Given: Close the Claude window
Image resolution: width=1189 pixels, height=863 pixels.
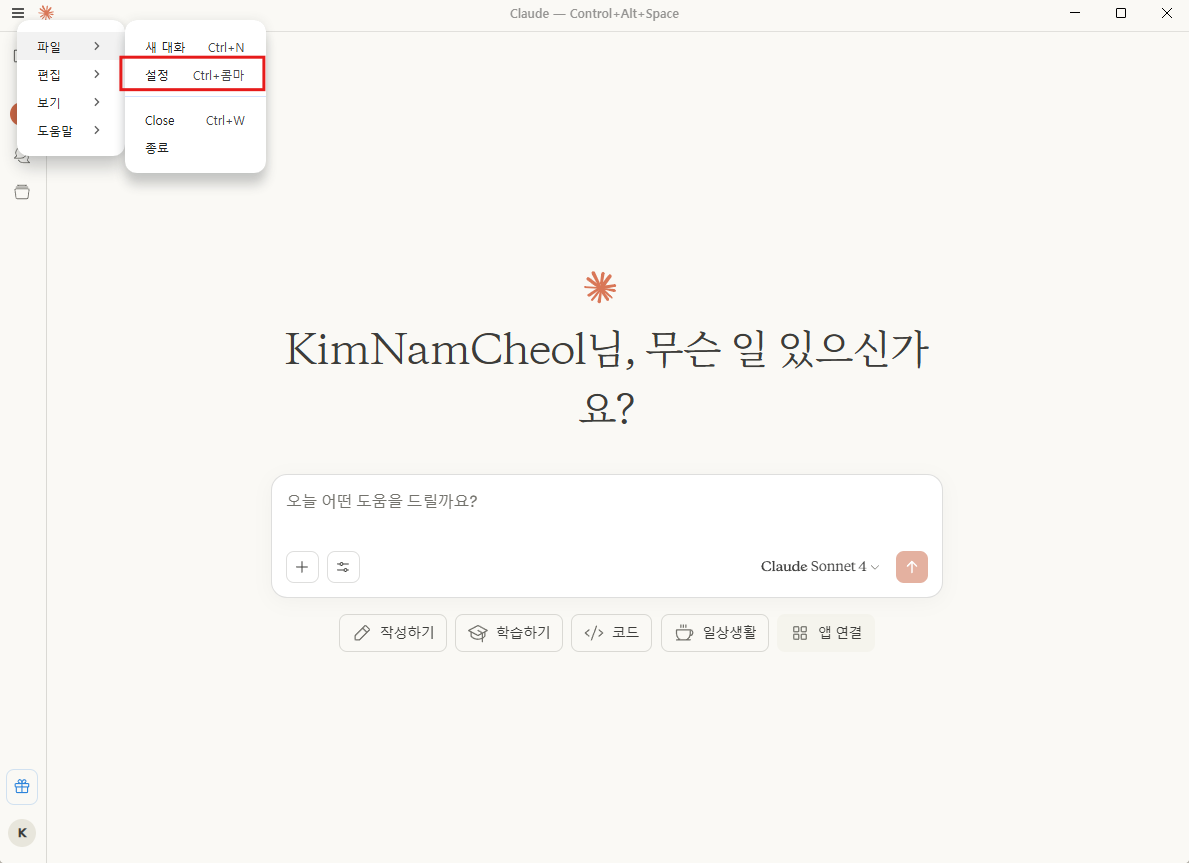Looking at the screenshot, I should [1167, 13].
